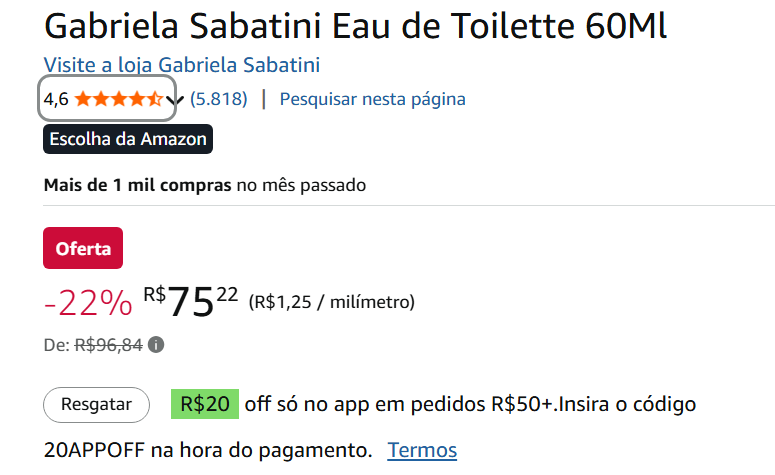Click the info icon beside R$96,84

[x=157, y=345]
